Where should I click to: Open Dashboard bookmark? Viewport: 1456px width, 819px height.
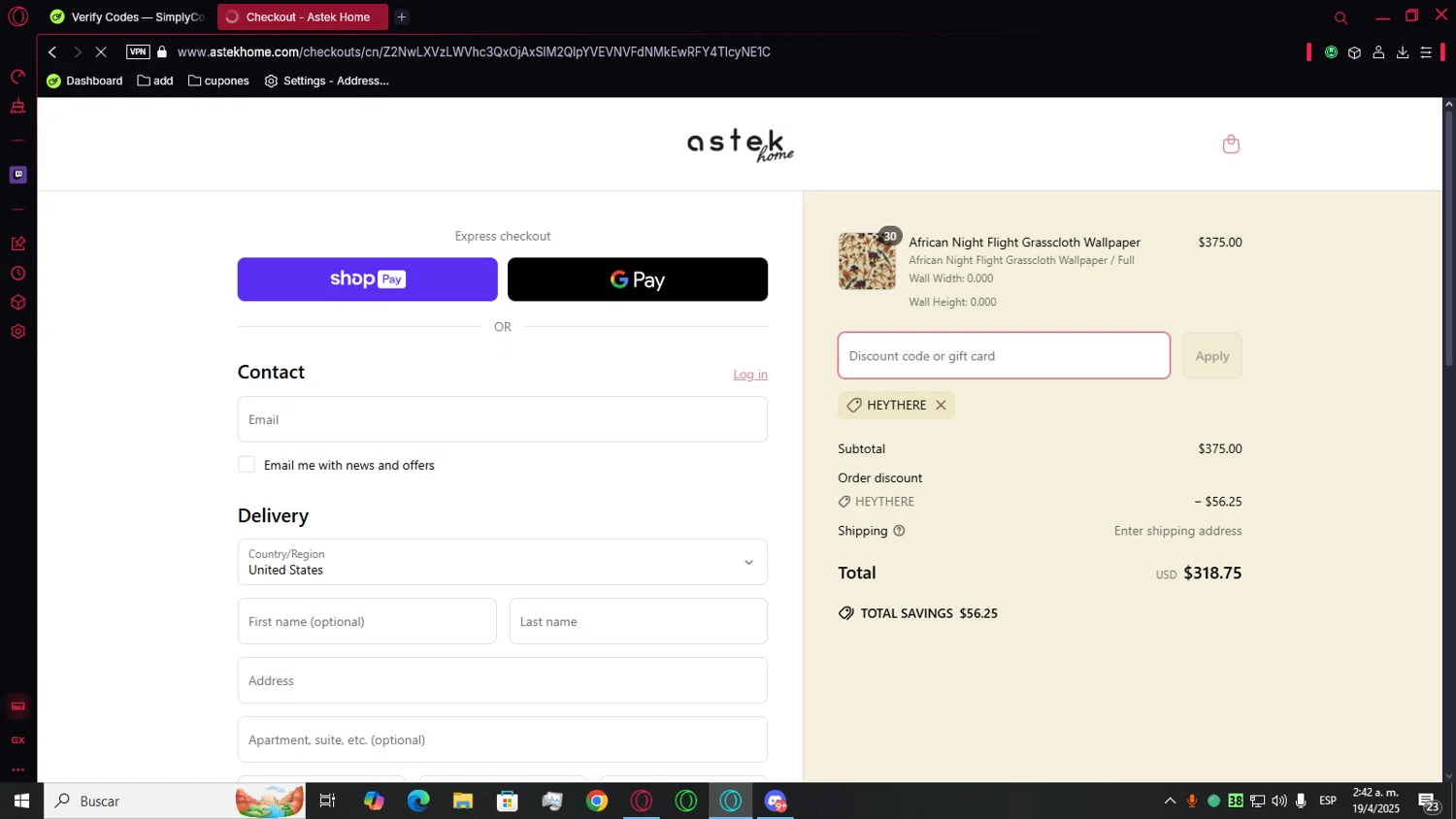tap(84, 81)
